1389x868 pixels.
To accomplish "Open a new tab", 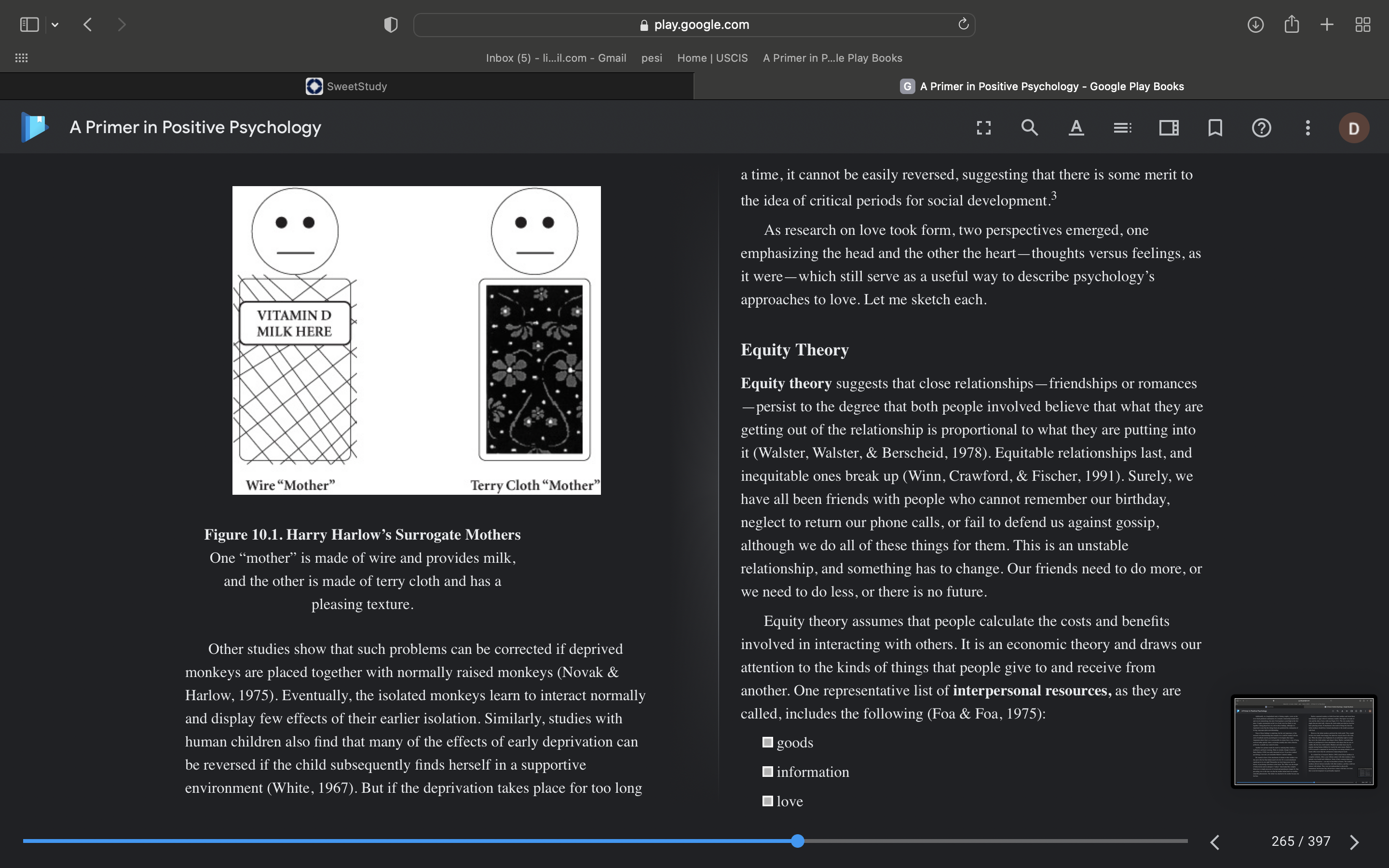I will [x=1327, y=25].
